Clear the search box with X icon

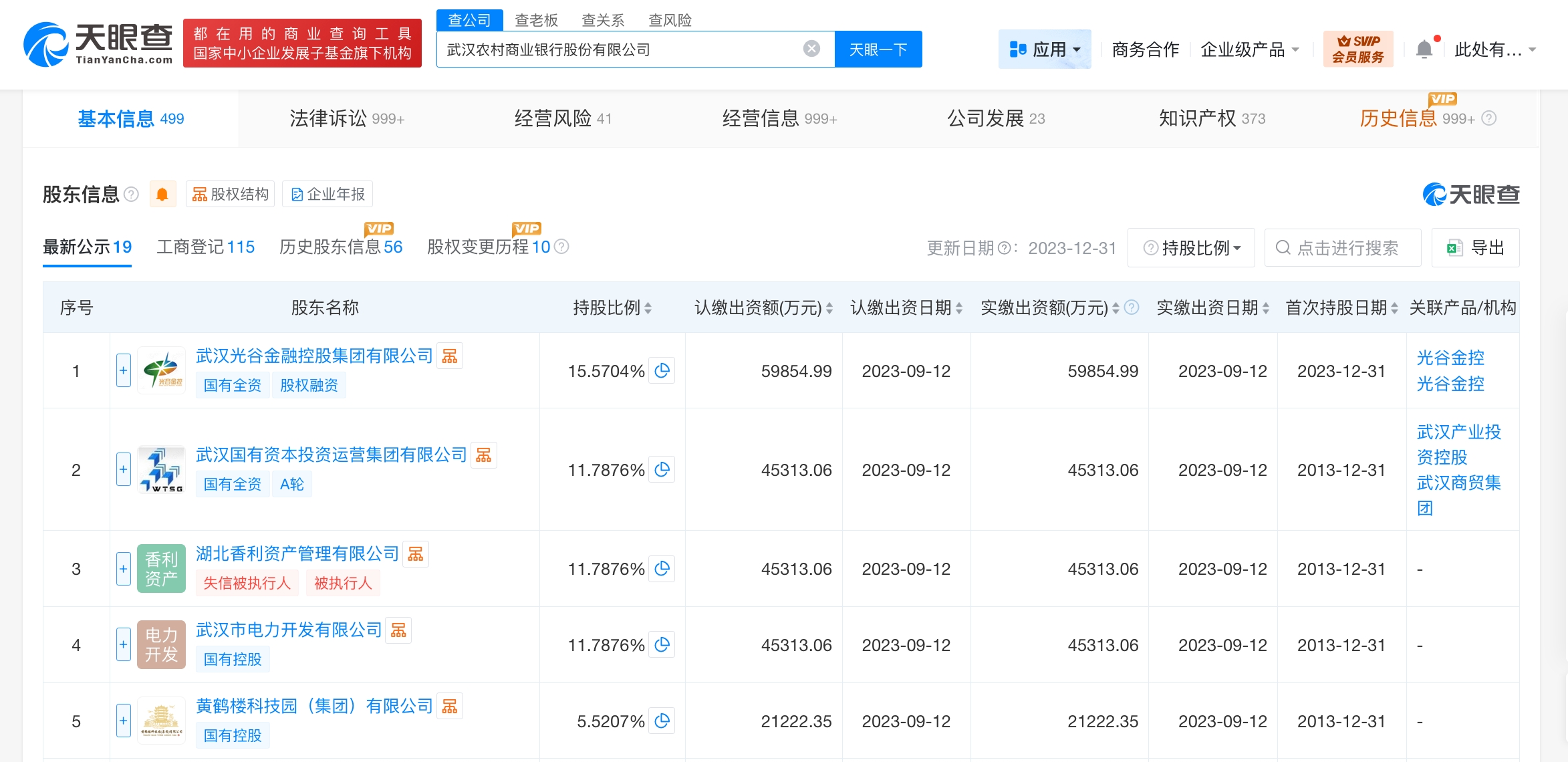point(811,49)
